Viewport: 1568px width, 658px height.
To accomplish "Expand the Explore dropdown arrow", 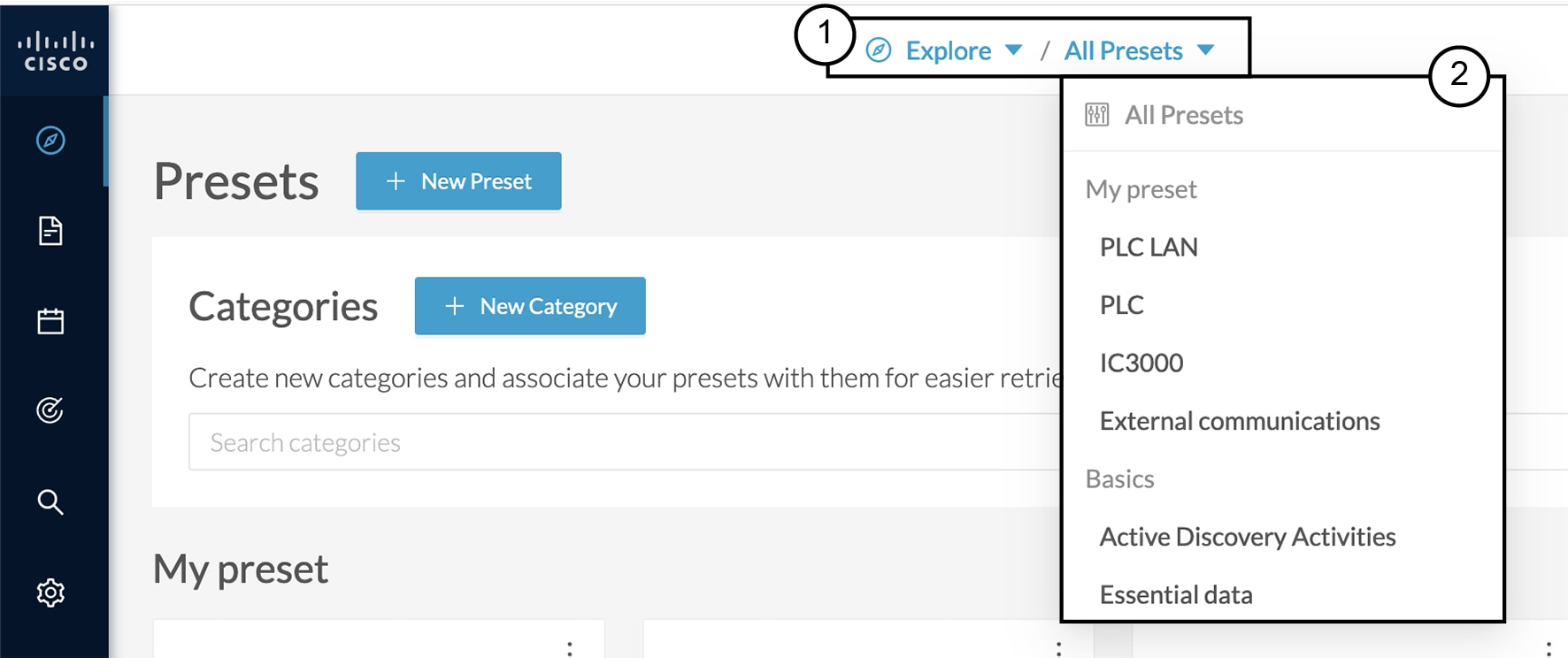I will point(1014,50).
